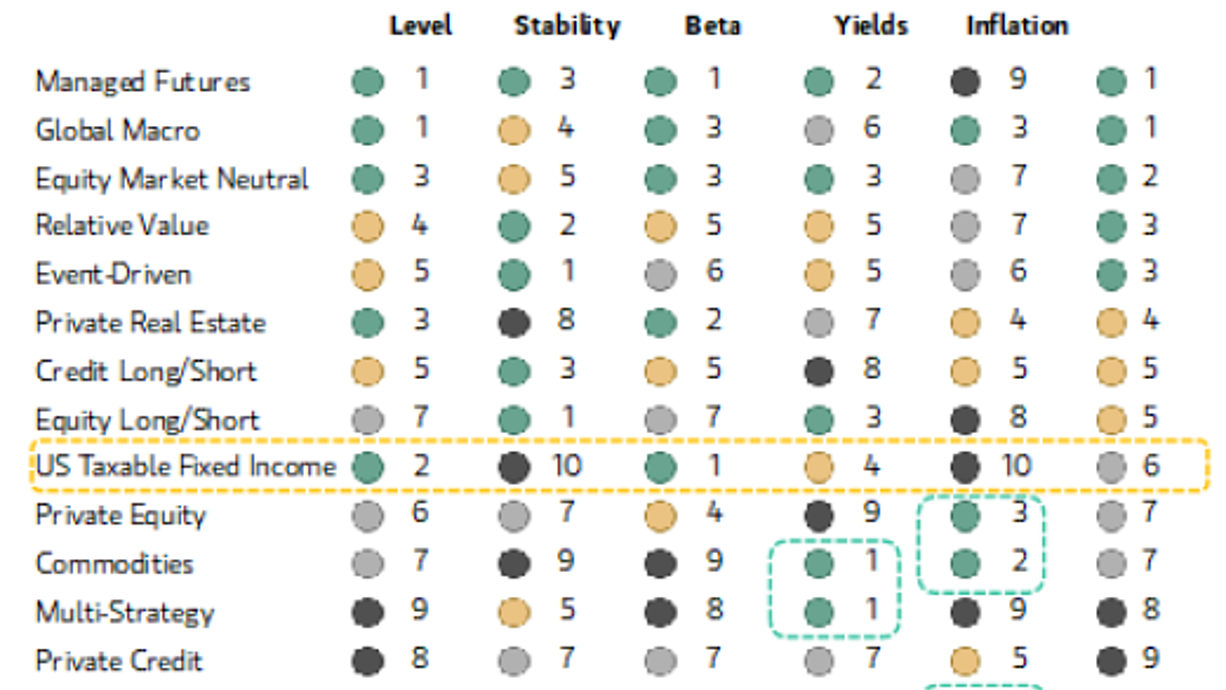1226x690 pixels.
Task: Click the Inflation column header
Action: 1017,25
